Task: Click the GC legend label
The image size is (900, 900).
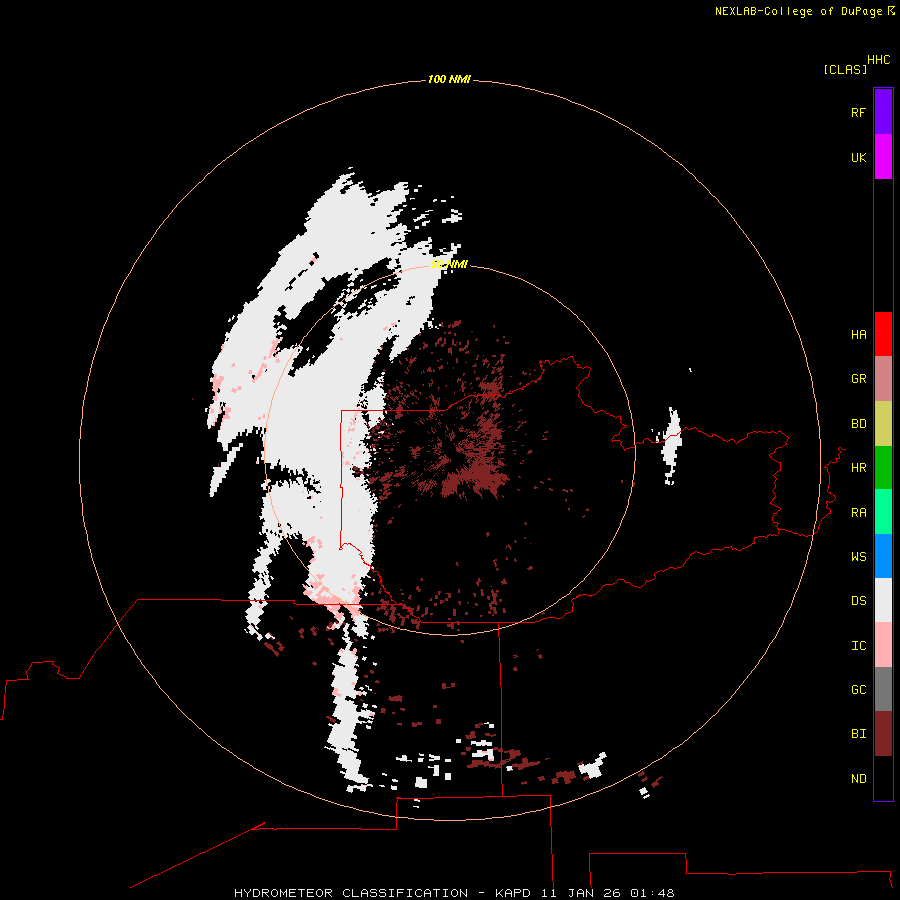Action: pyautogui.click(x=858, y=690)
